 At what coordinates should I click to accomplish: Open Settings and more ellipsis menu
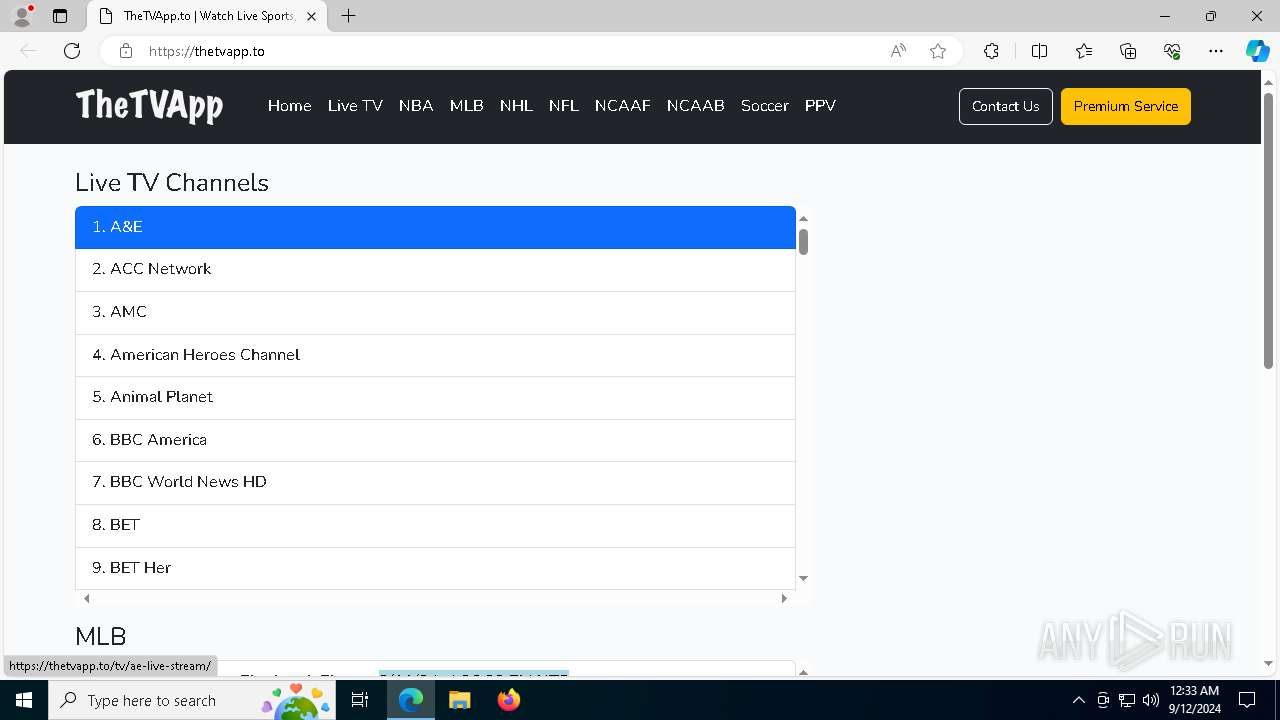coord(1216,51)
